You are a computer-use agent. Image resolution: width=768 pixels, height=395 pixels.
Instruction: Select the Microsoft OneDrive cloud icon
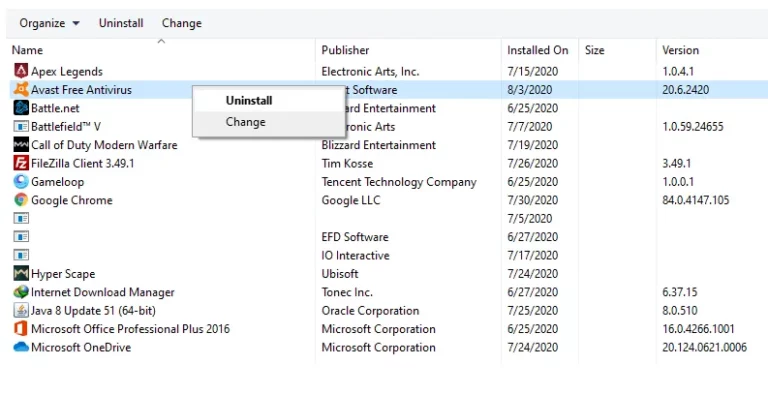21,347
